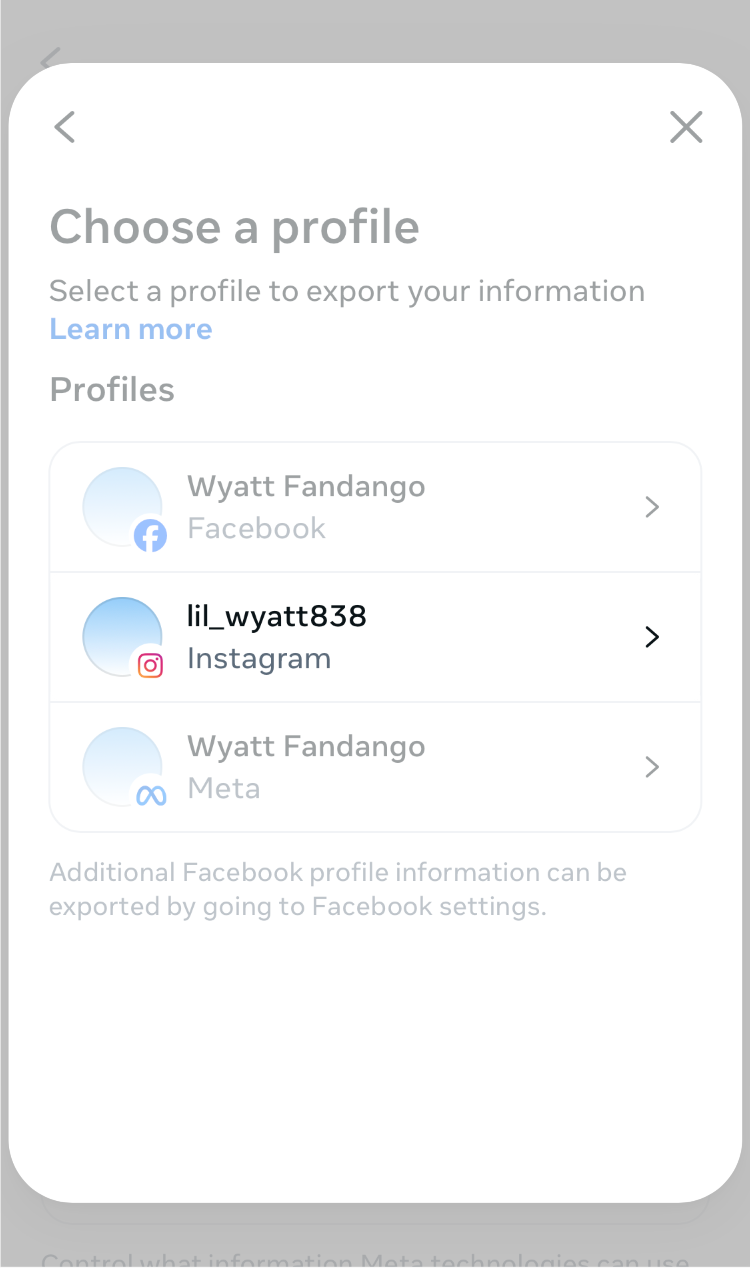Select Wyatt Fandango name in Meta row

(306, 747)
